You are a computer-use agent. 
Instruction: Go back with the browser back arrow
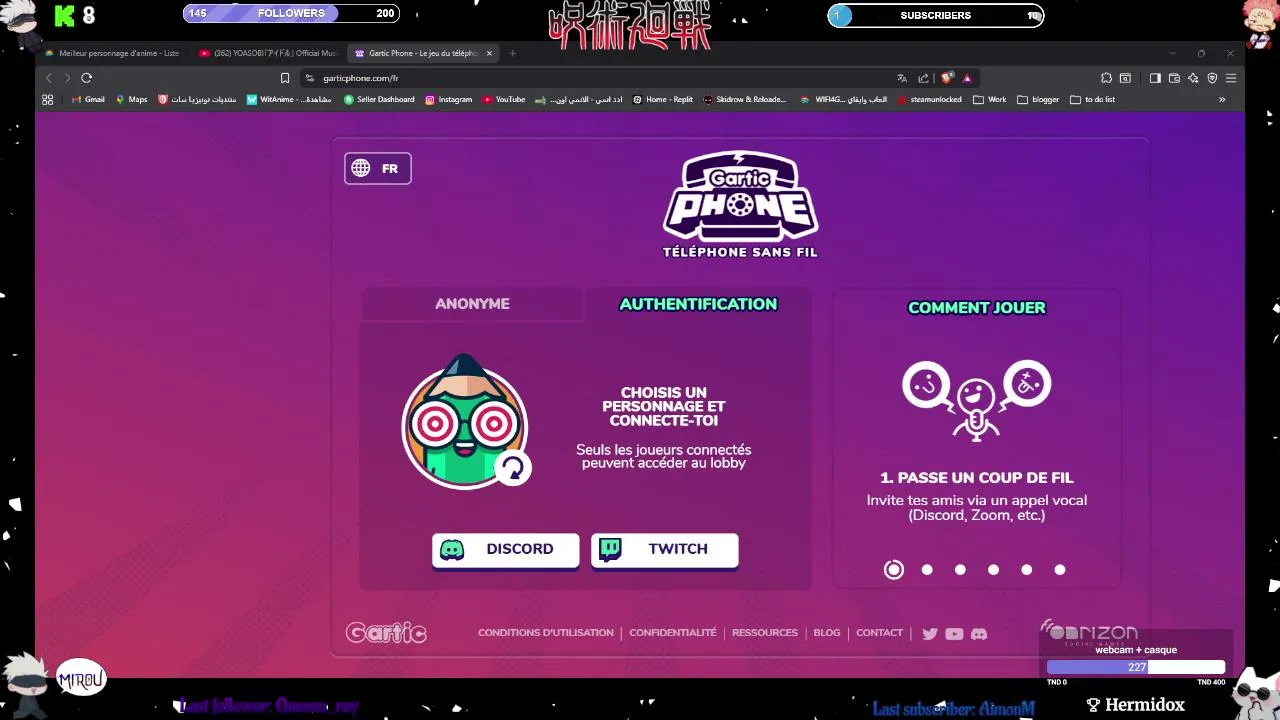point(48,78)
